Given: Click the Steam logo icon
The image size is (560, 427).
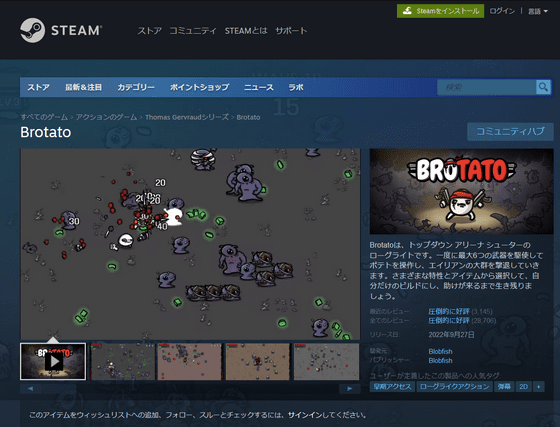Looking at the screenshot, I should point(32,30).
